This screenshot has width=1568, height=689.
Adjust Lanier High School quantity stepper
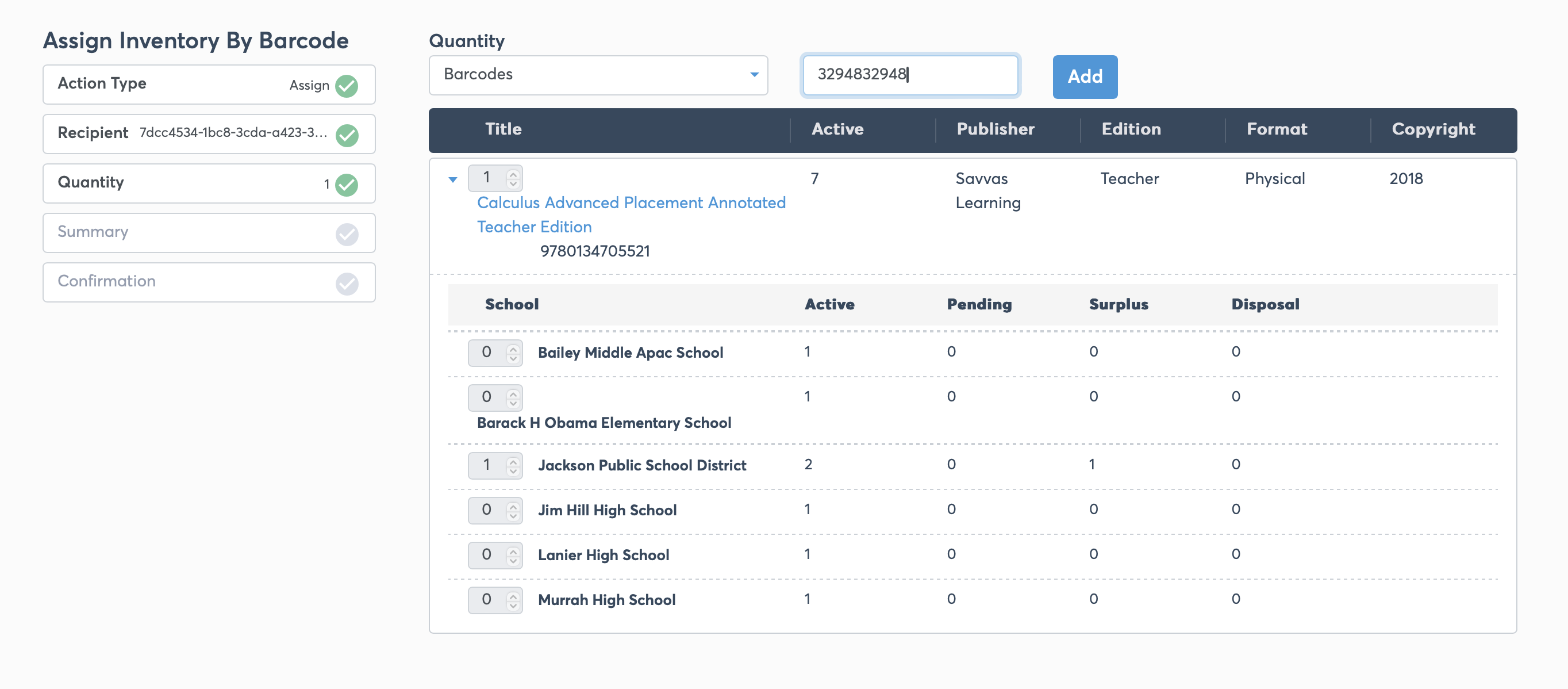[495, 556]
